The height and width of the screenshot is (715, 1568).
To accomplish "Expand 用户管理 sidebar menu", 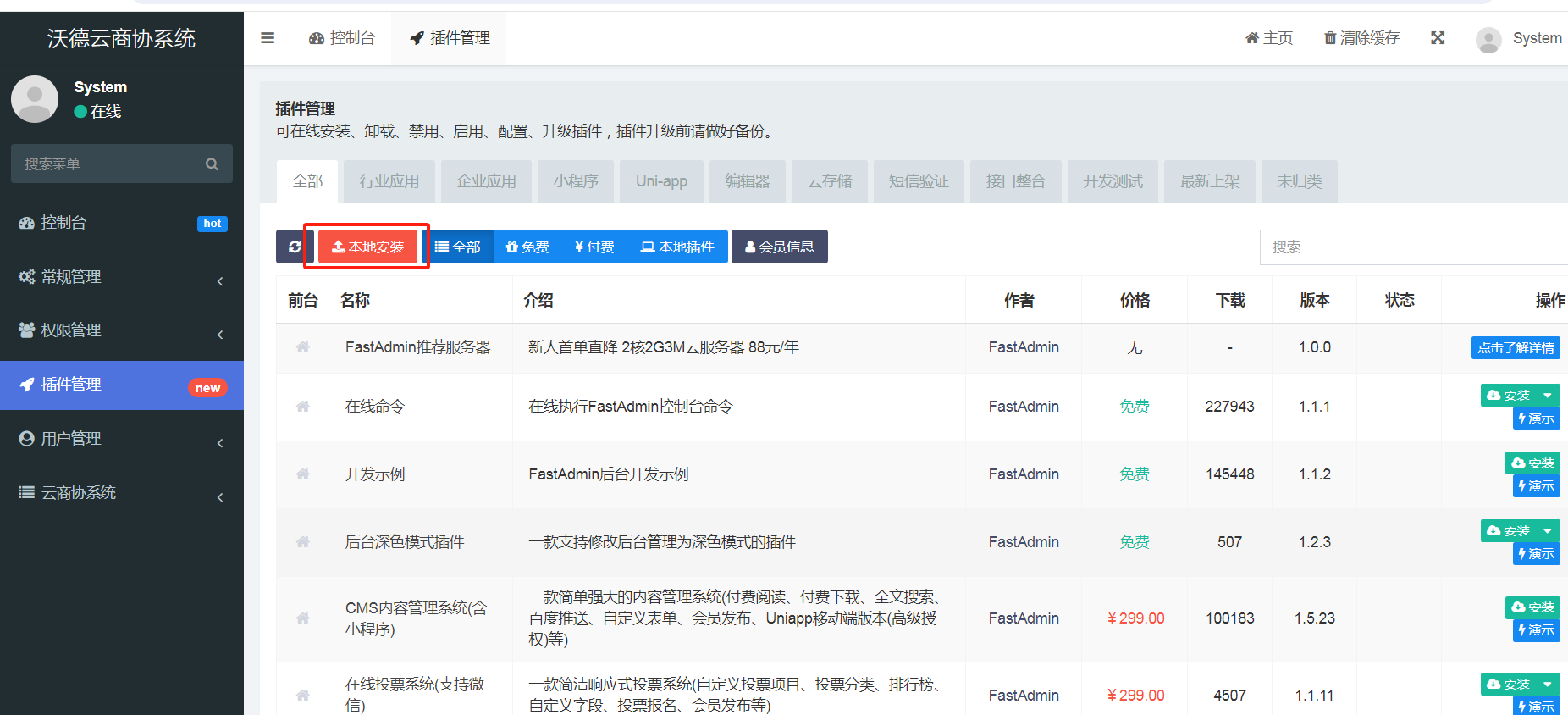I will [x=122, y=439].
